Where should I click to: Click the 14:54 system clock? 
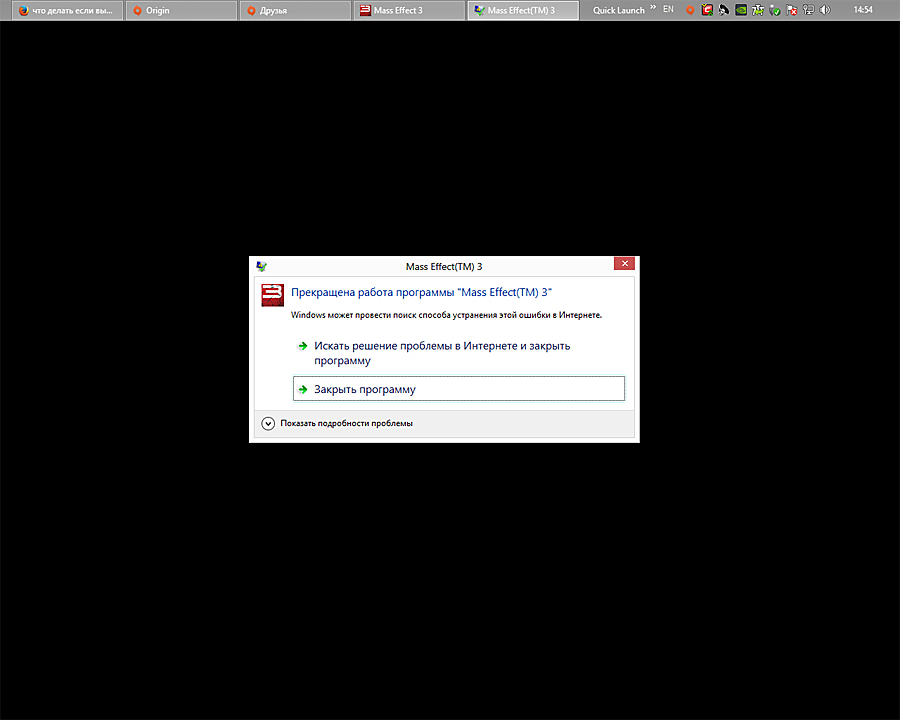click(863, 10)
